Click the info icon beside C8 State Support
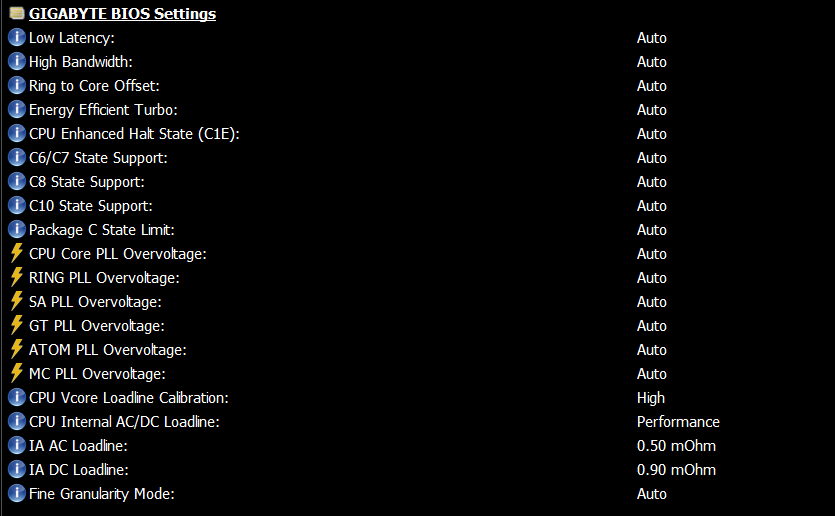 point(17,182)
